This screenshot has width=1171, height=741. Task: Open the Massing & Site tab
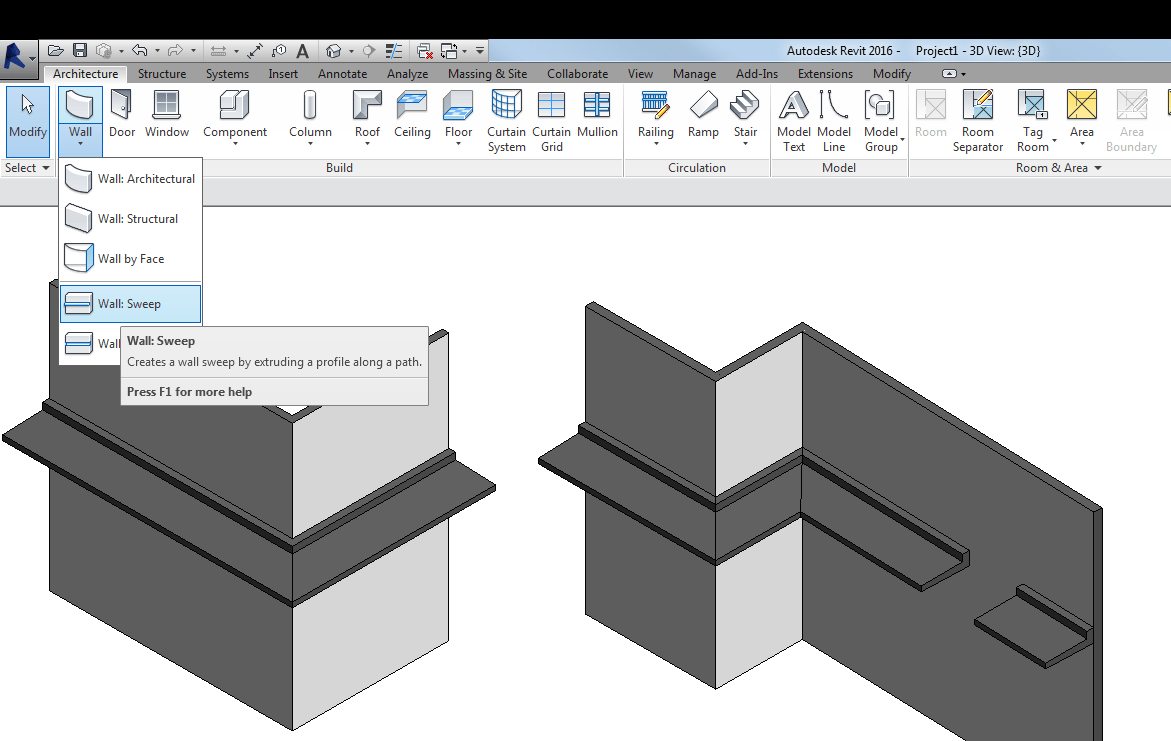click(x=487, y=74)
